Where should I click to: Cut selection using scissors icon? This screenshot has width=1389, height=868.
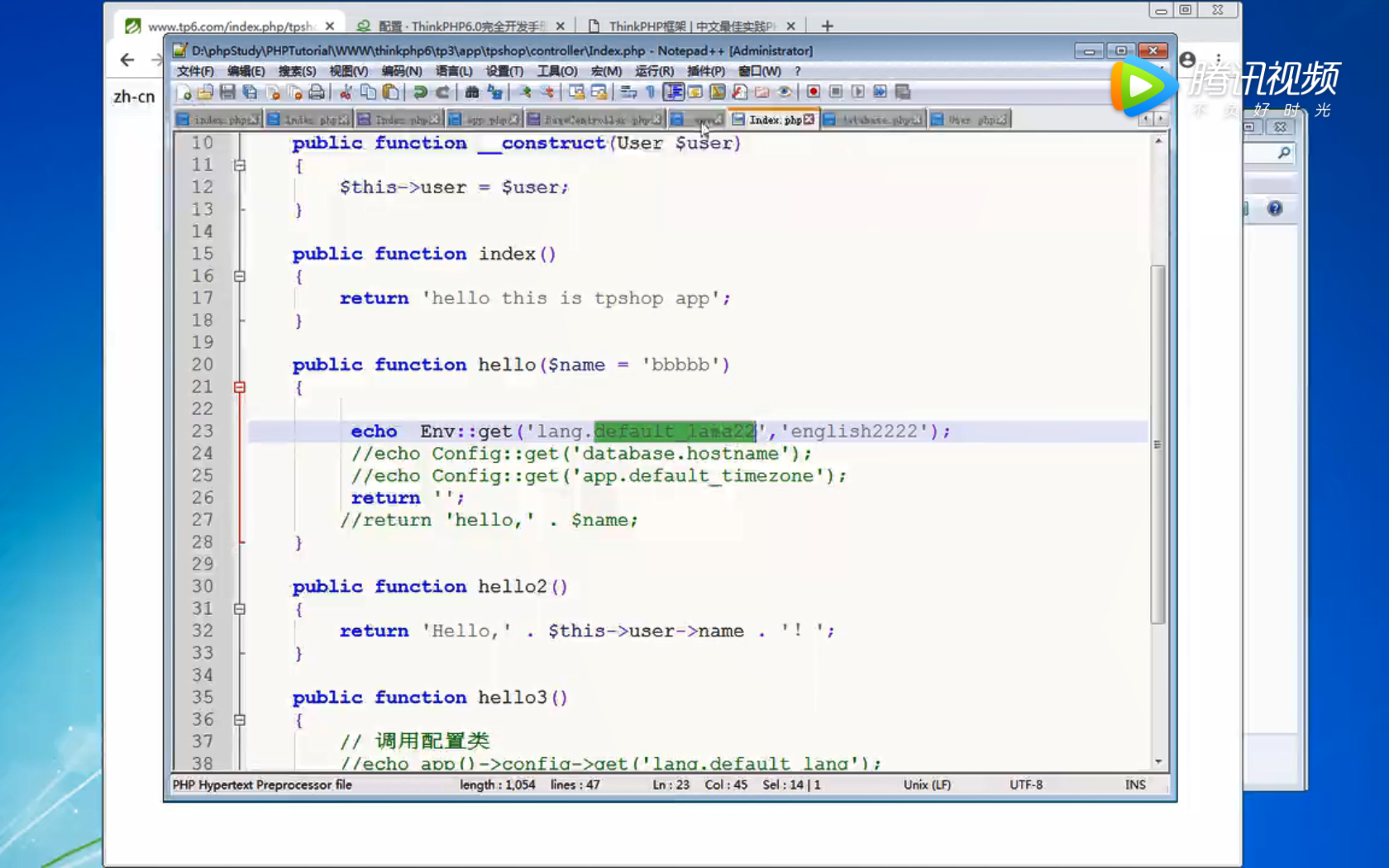pos(346,92)
